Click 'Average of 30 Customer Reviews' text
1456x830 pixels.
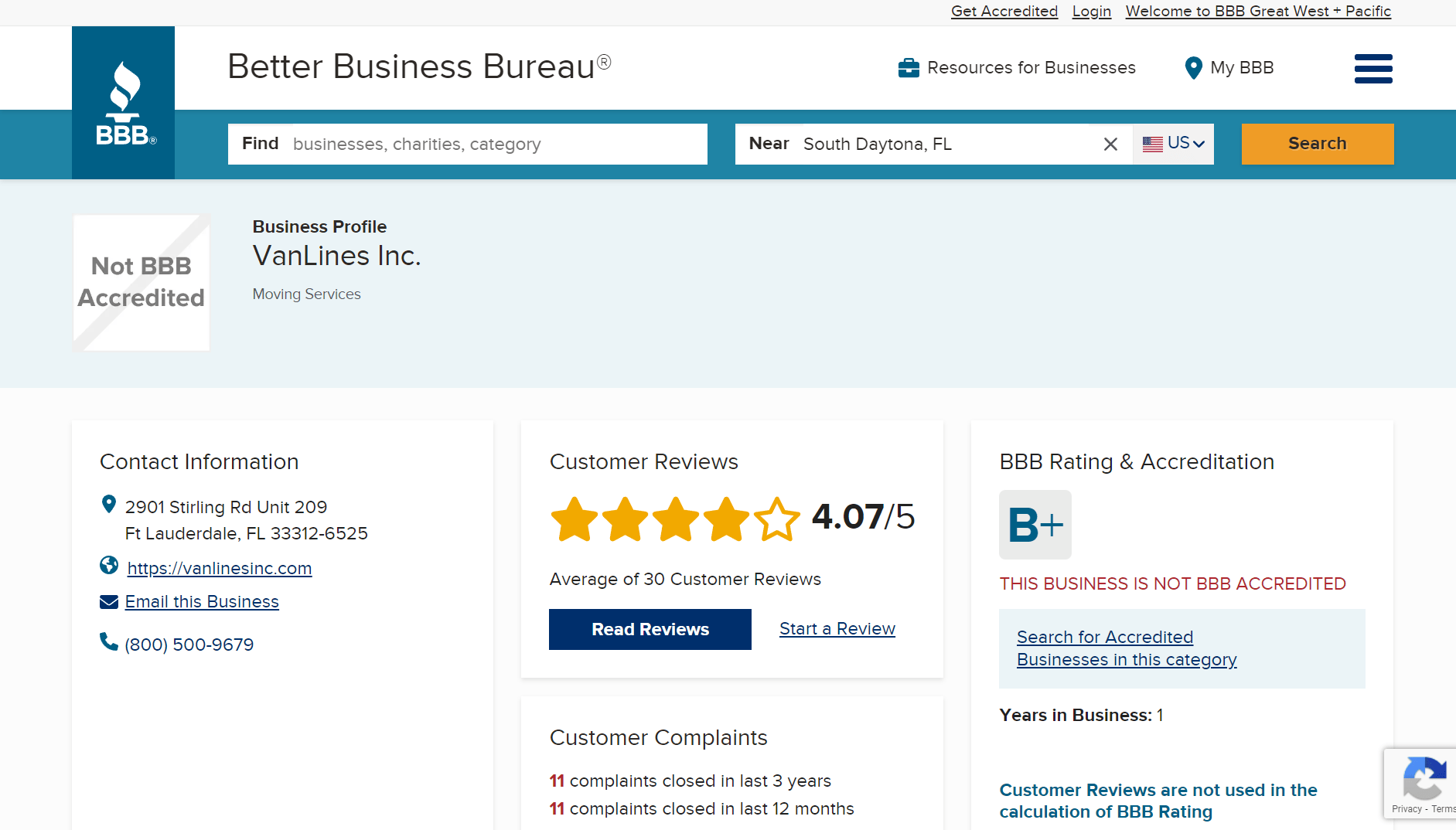[x=685, y=580]
